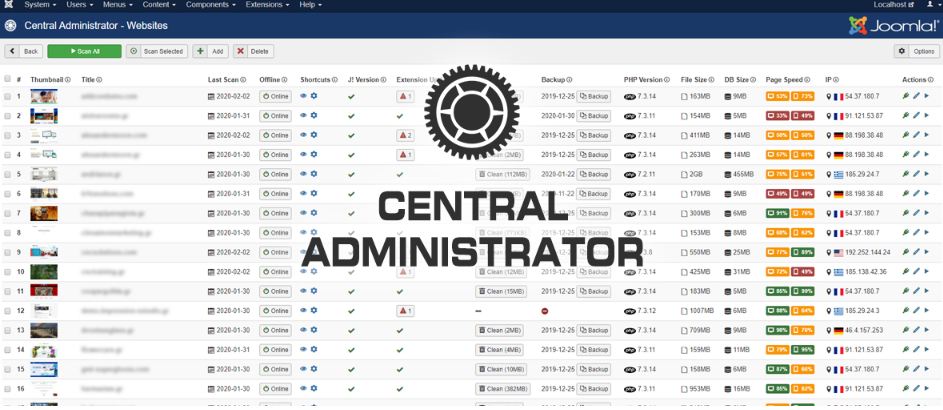Viewport: 943px width, 410px height.
Task: Click the Clean (112MB) button in row 5
Action: (x=503, y=174)
